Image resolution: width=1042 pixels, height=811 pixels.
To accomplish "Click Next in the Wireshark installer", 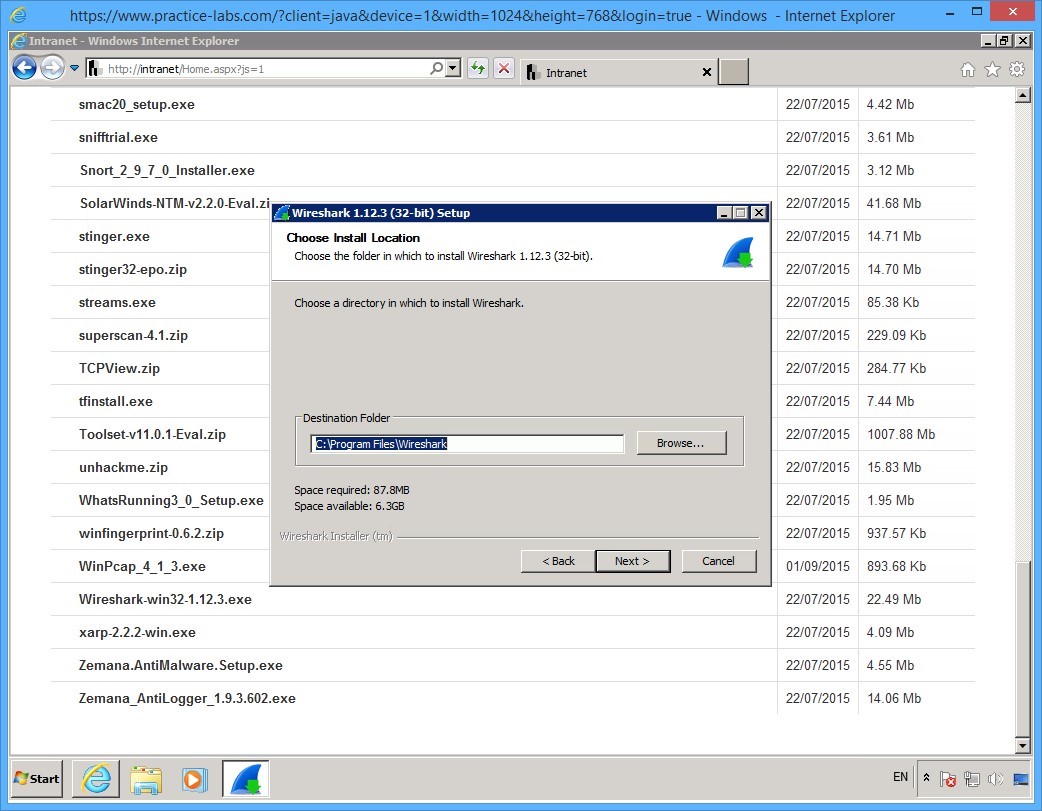I will click(x=632, y=561).
